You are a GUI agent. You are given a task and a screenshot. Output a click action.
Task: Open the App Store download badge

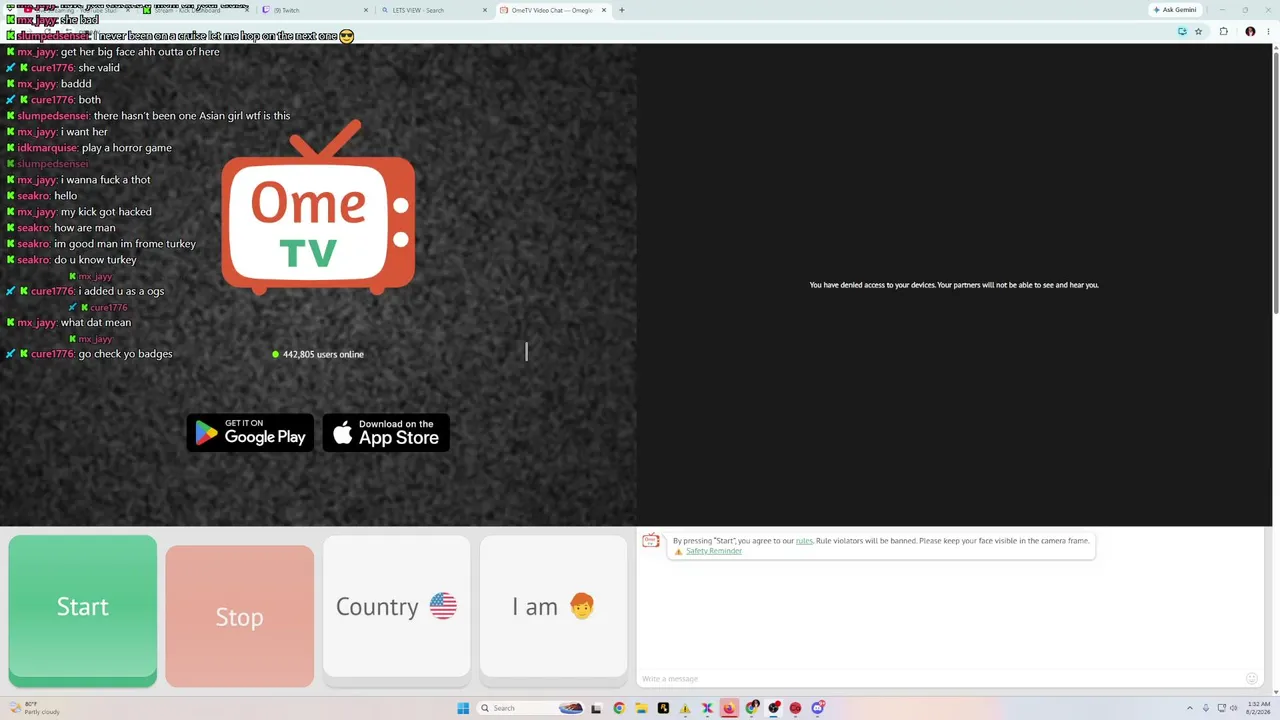pyautogui.click(x=386, y=433)
